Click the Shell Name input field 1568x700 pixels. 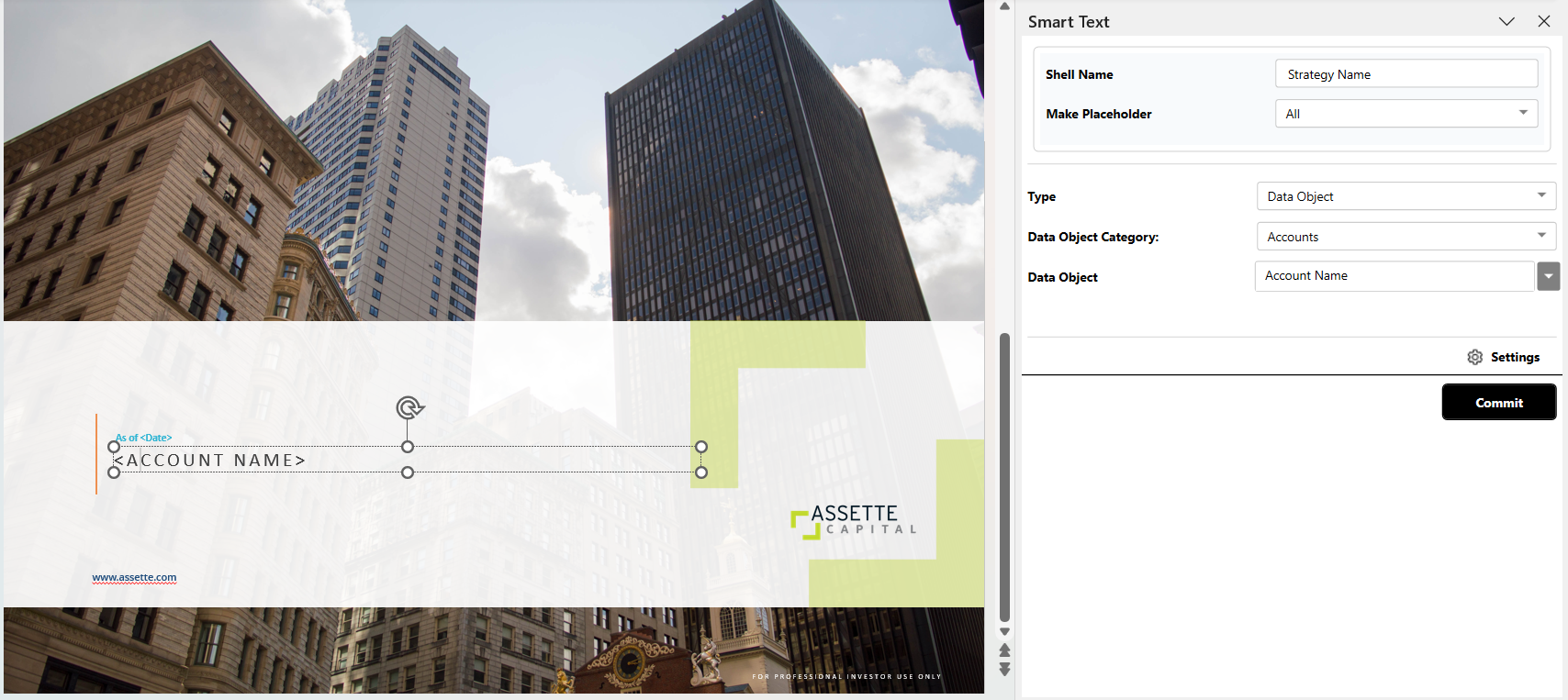(1406, 74)
